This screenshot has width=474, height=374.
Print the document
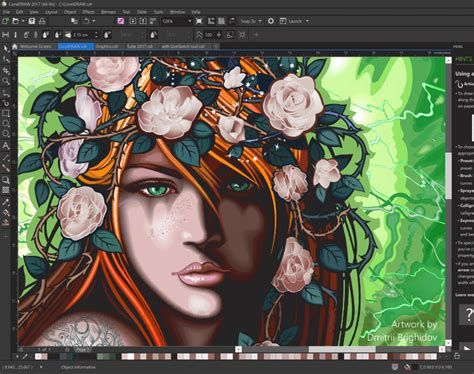coord(42,21)
